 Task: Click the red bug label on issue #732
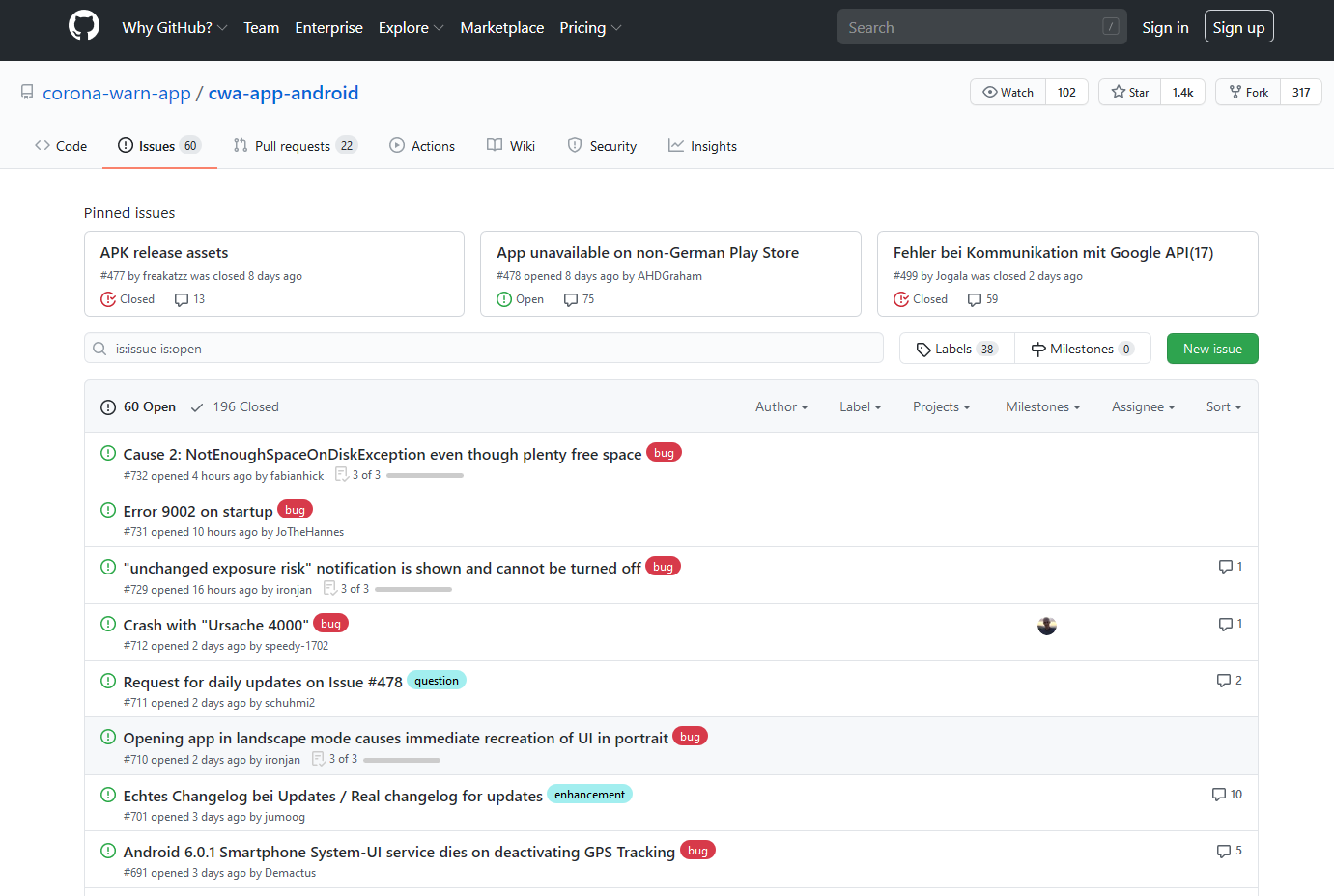click(x=664, y=453)
